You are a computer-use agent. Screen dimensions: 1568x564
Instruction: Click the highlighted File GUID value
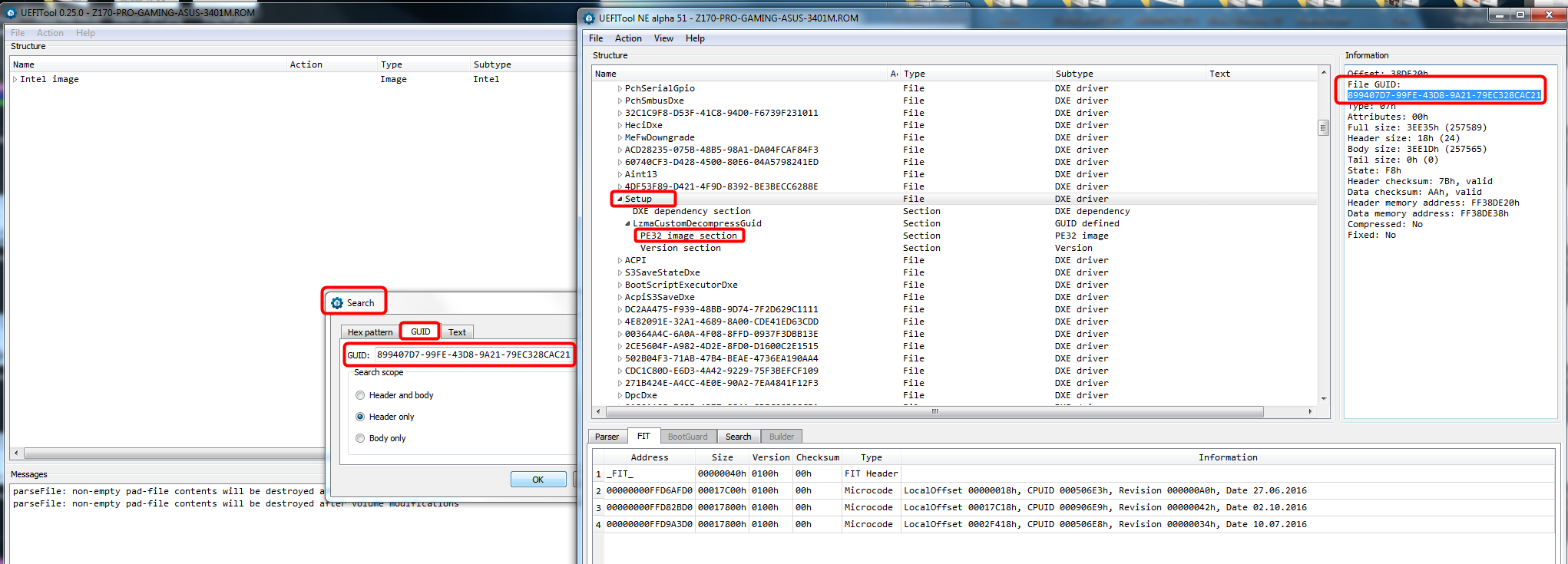1444,95
